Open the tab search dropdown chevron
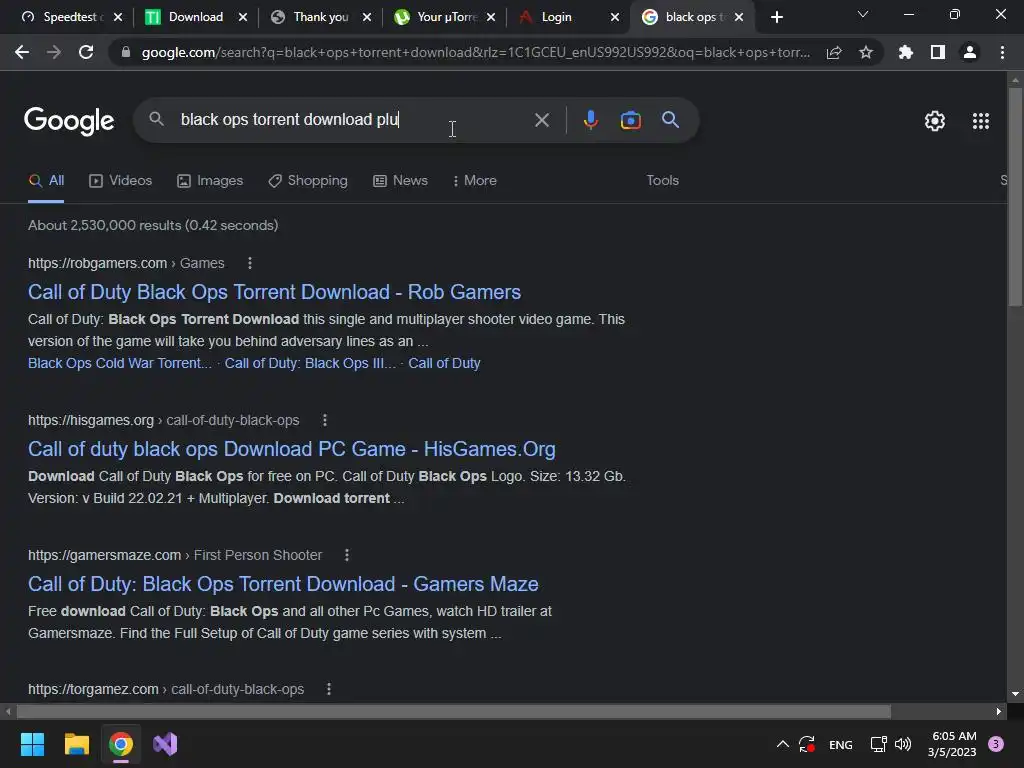1024x768 pixels. (x=863, y=14)
